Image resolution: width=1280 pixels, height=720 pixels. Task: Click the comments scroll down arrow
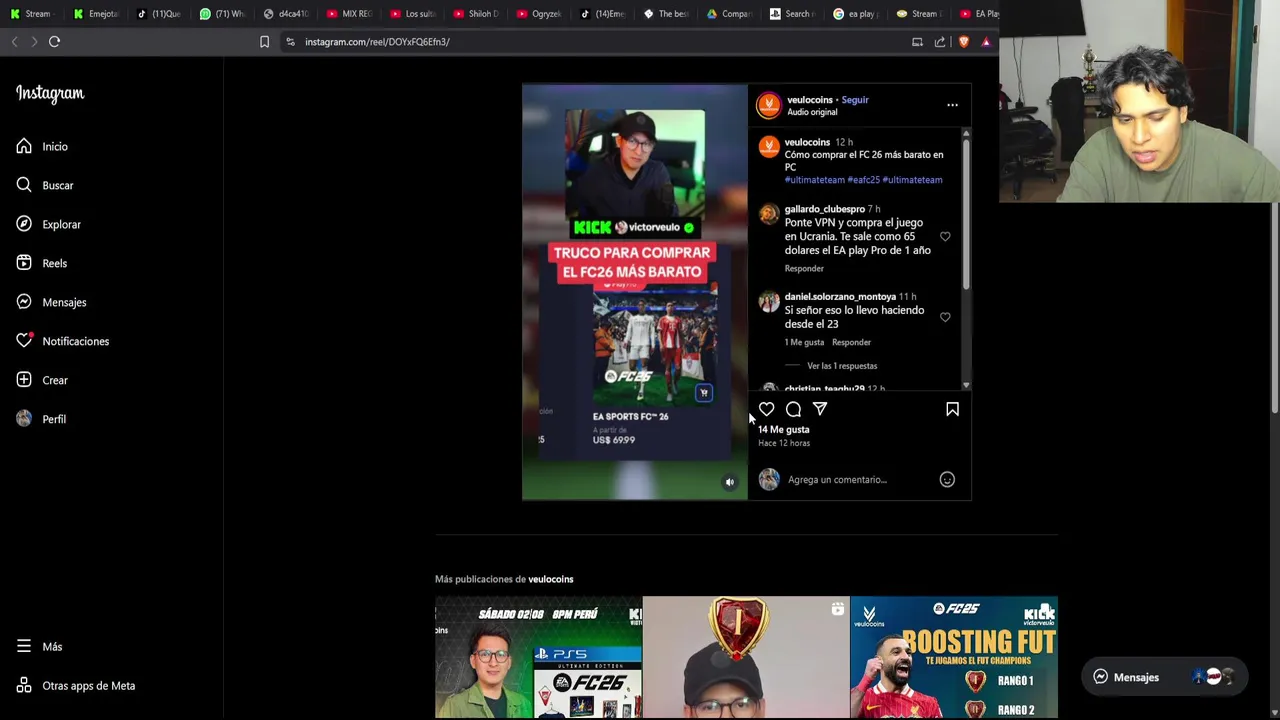[x=966, y=385]
